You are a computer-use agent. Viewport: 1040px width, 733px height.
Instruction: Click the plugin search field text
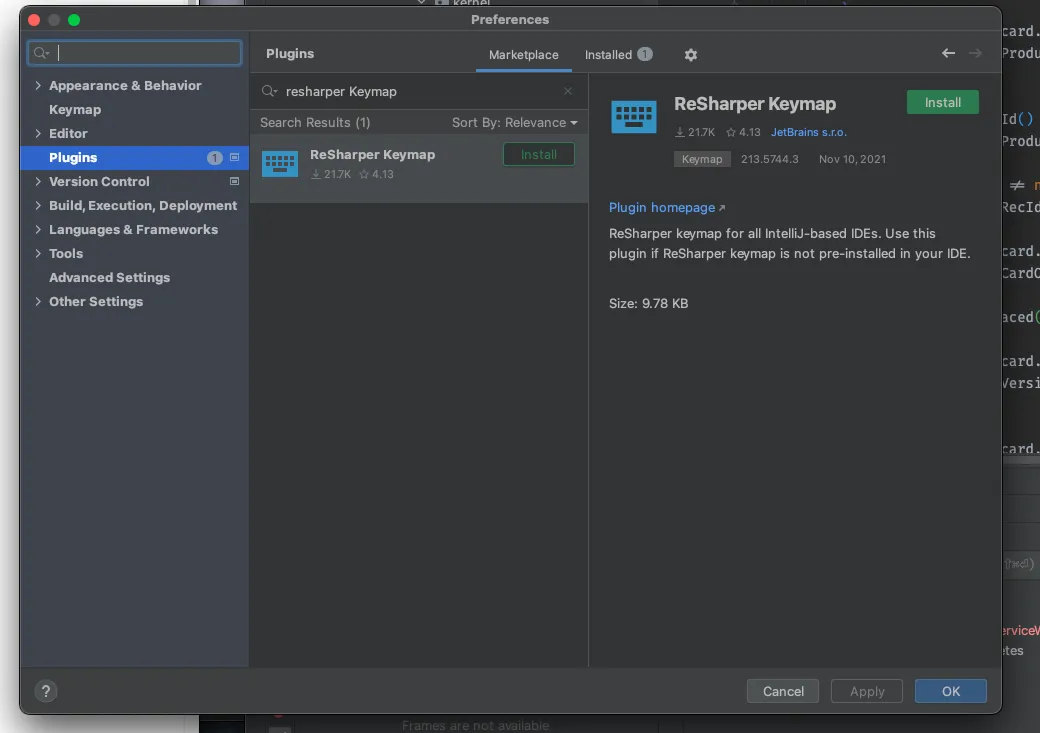[341, 92]
